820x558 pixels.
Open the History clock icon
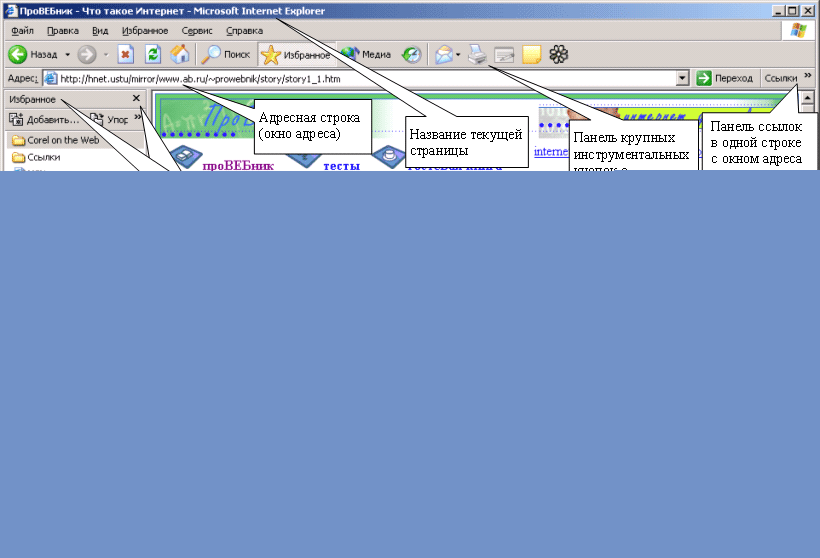pos(412,54)
